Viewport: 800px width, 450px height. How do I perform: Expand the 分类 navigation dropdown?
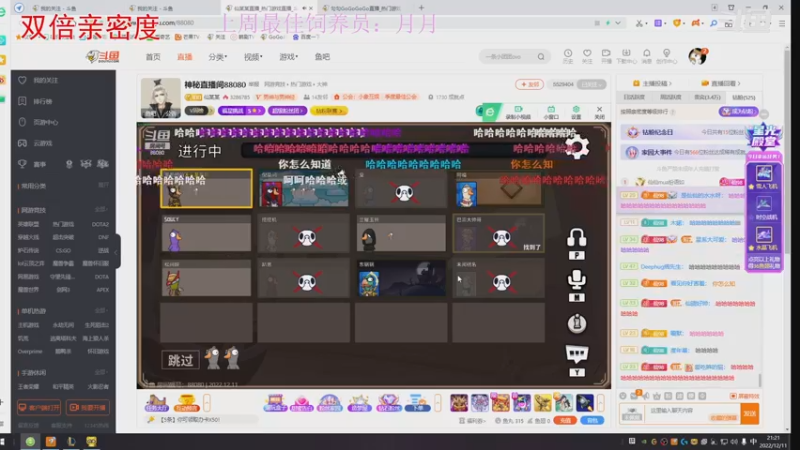[x=217, y=57]
